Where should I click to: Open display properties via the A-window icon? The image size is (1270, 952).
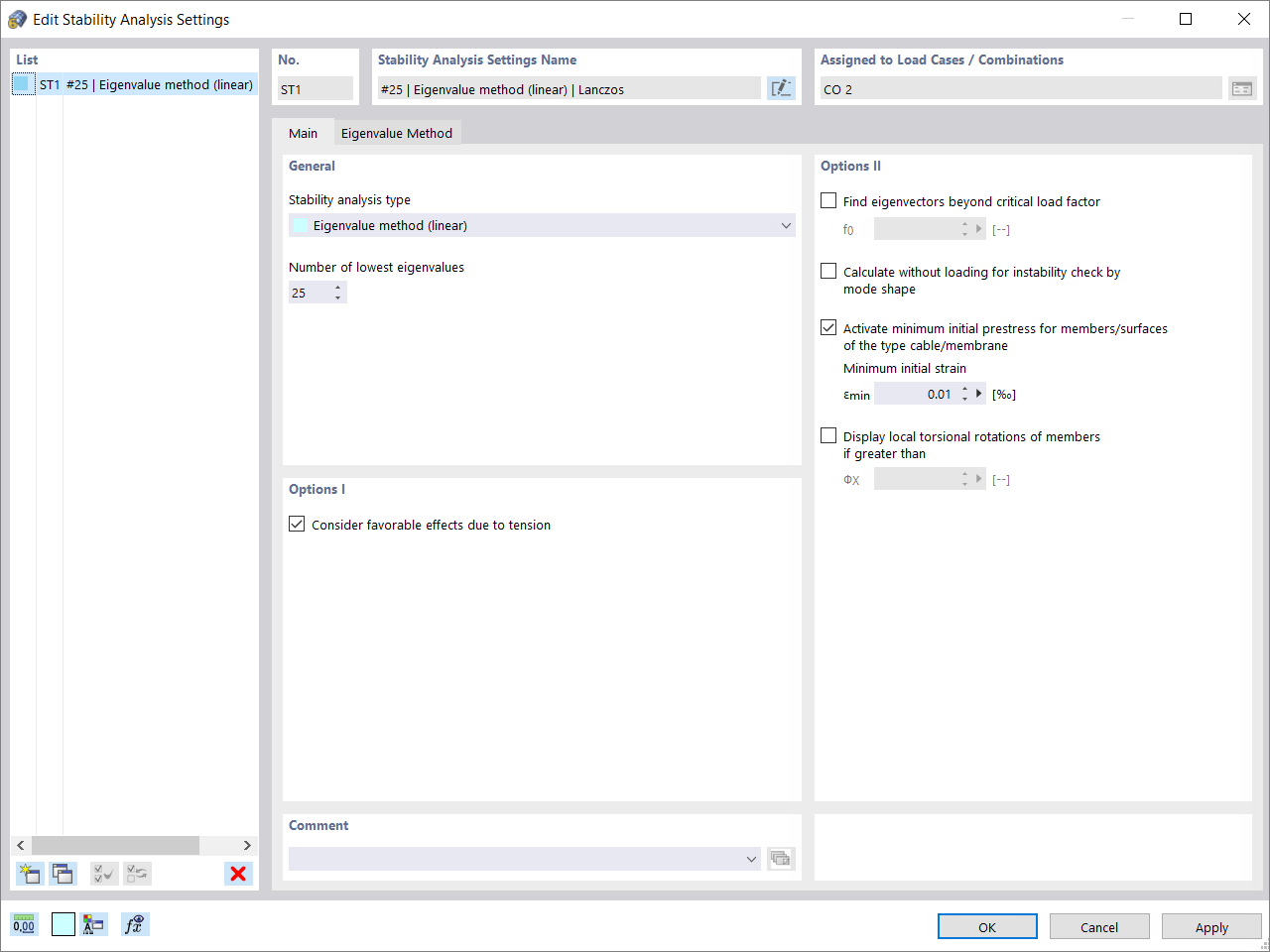coord(94,923)
